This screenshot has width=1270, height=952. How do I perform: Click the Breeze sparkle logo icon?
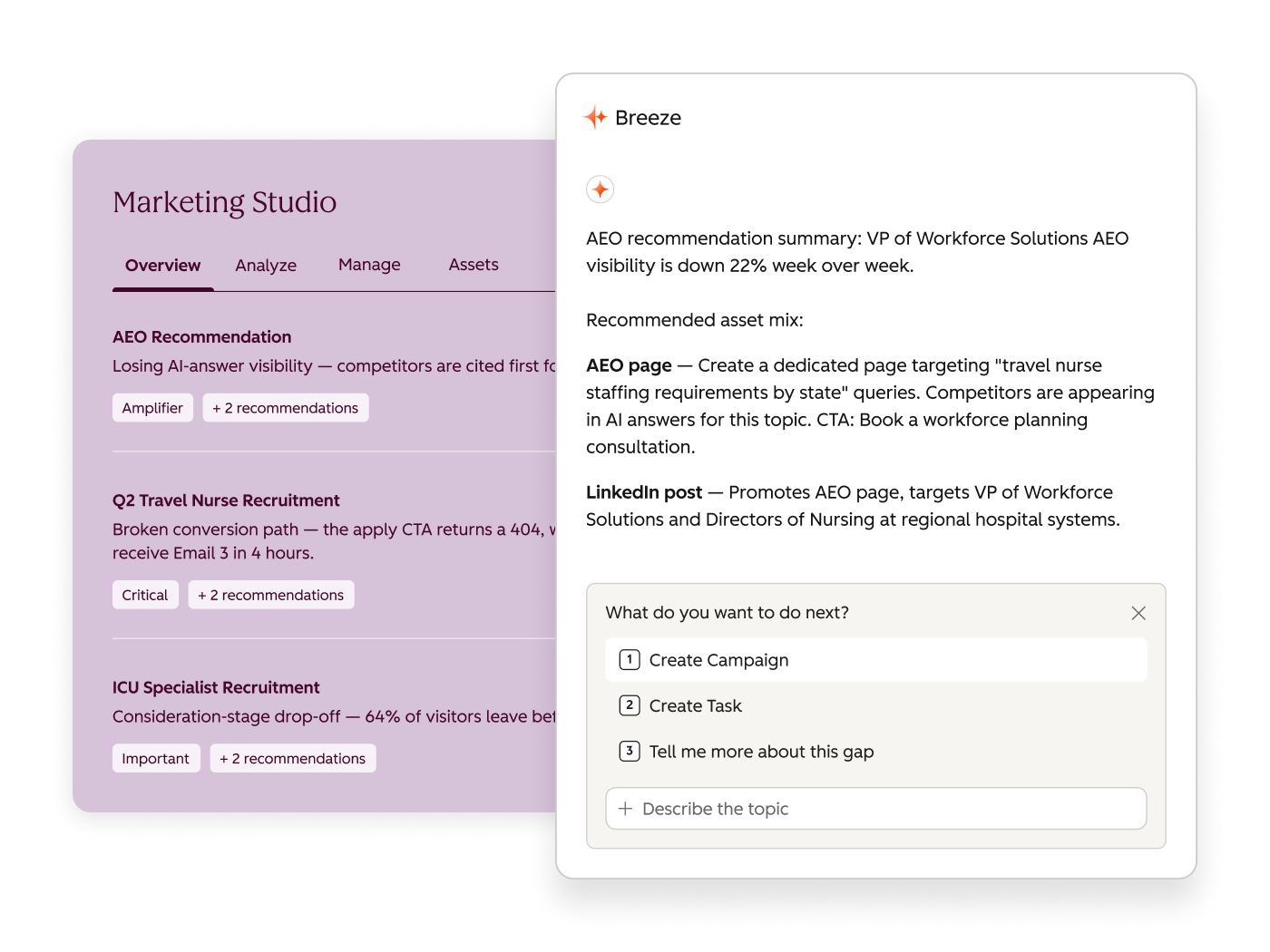point(595,117)
